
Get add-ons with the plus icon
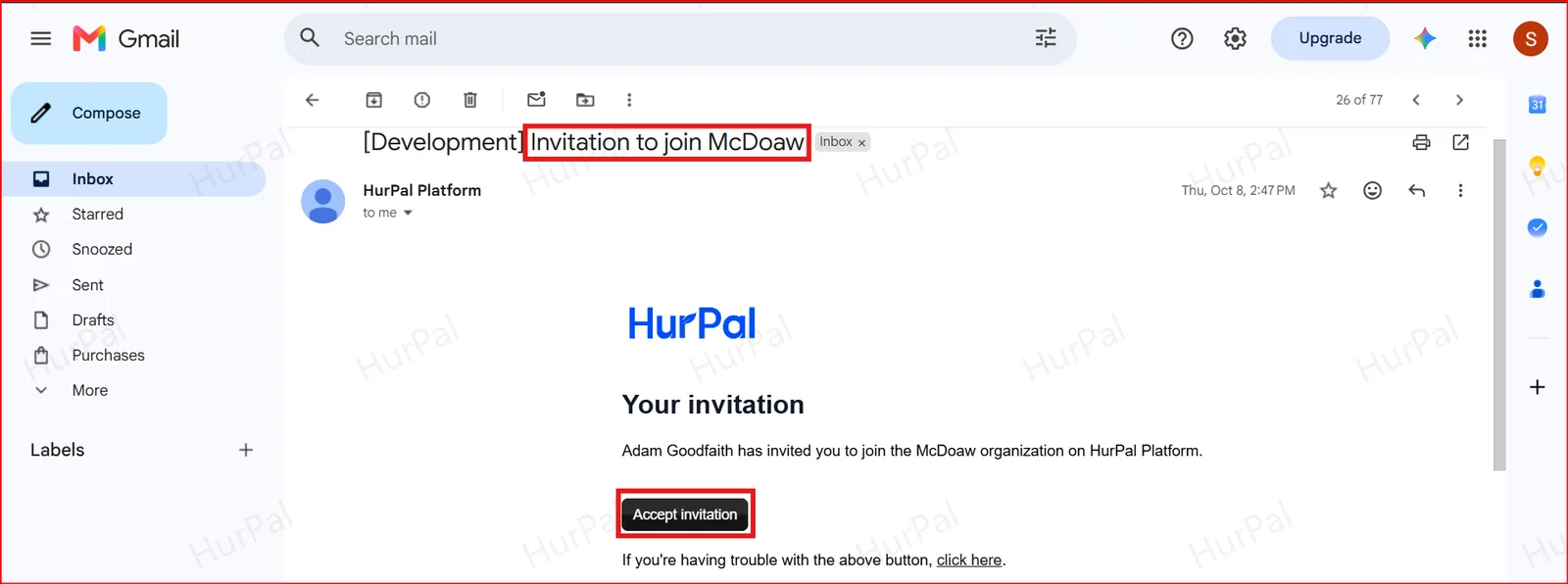(1537, 387)
